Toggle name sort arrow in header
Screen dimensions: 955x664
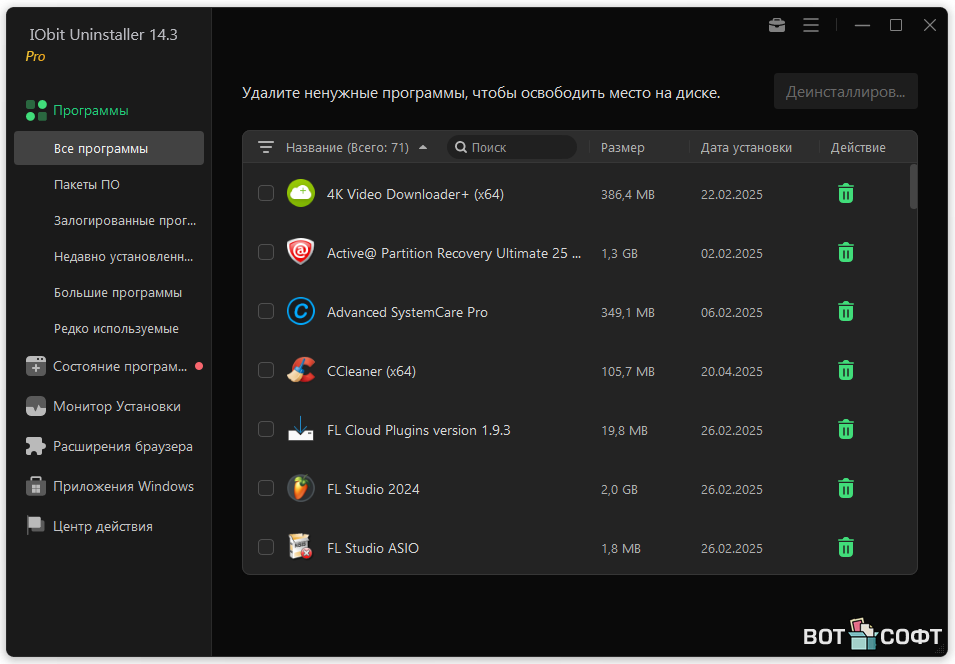point(423,147)
